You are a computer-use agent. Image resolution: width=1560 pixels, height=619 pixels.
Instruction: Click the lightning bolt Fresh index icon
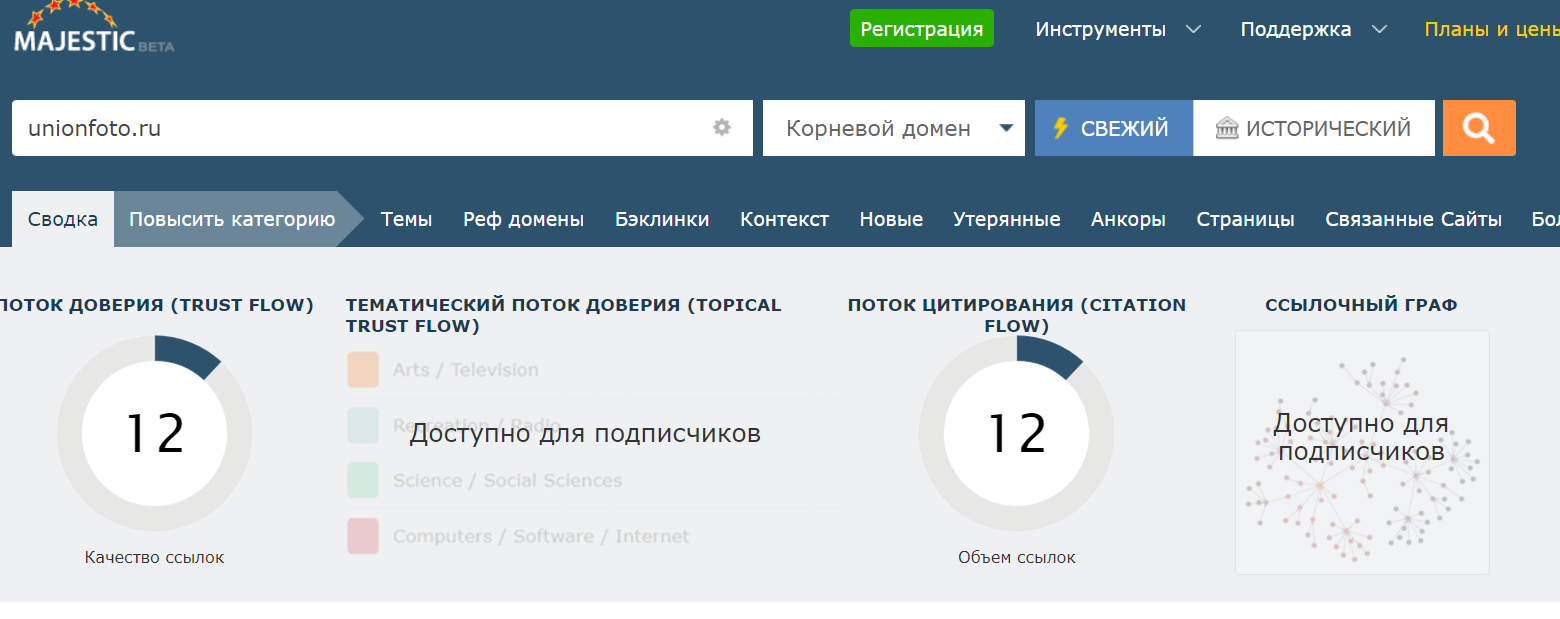pyautogui.click(x=1061, y=129)
